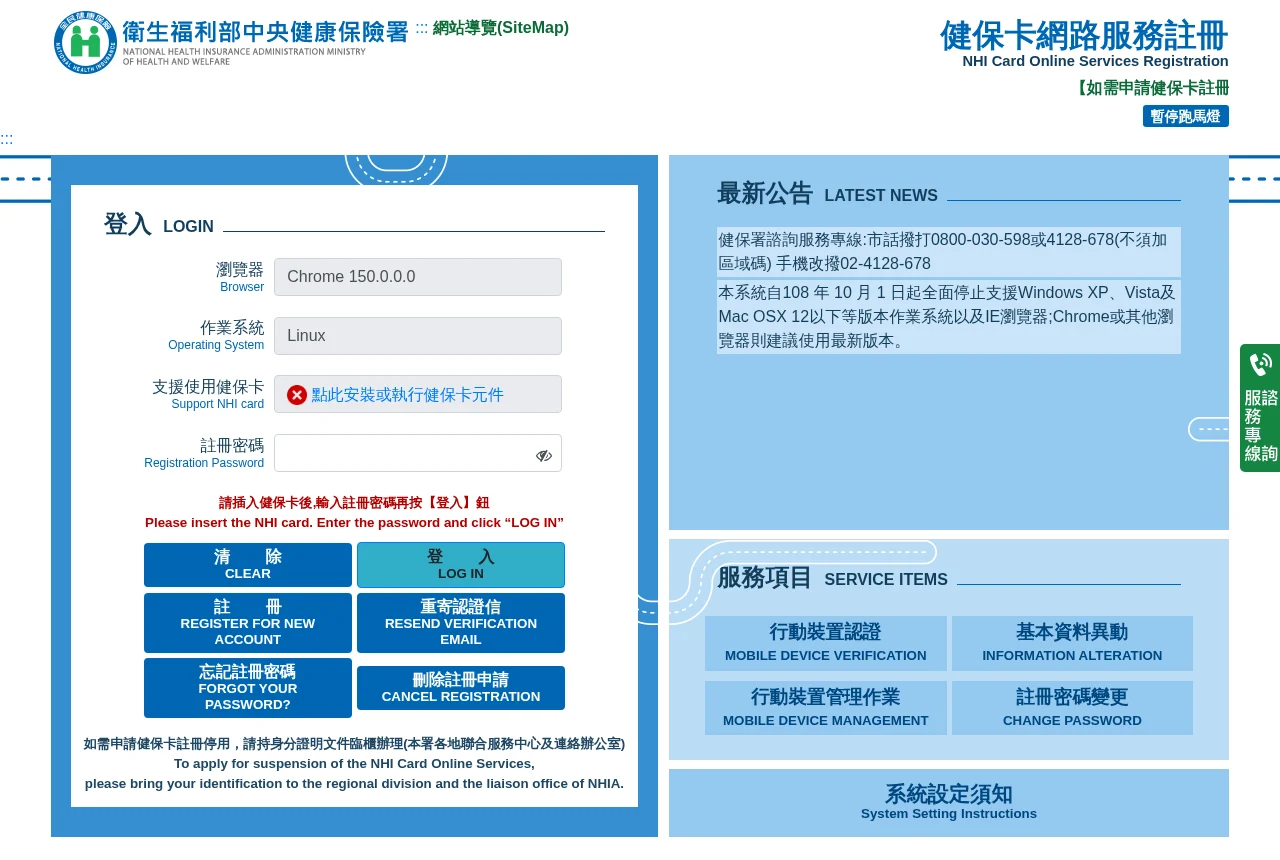Click 忘記註冊密碼 FORGOT YOUR PASSWORD button
Screen dimensions: 1280x860
click(248, 688)
